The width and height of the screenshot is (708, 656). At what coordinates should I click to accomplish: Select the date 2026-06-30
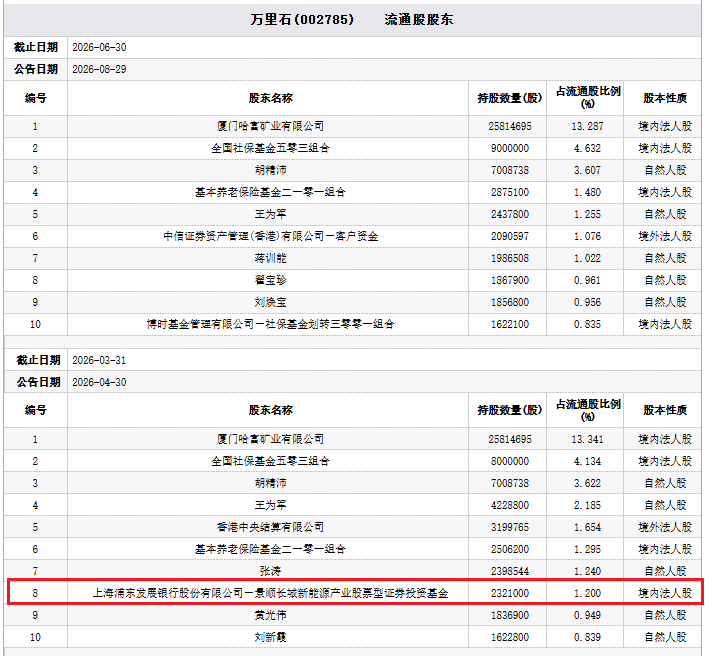(99, 47)
